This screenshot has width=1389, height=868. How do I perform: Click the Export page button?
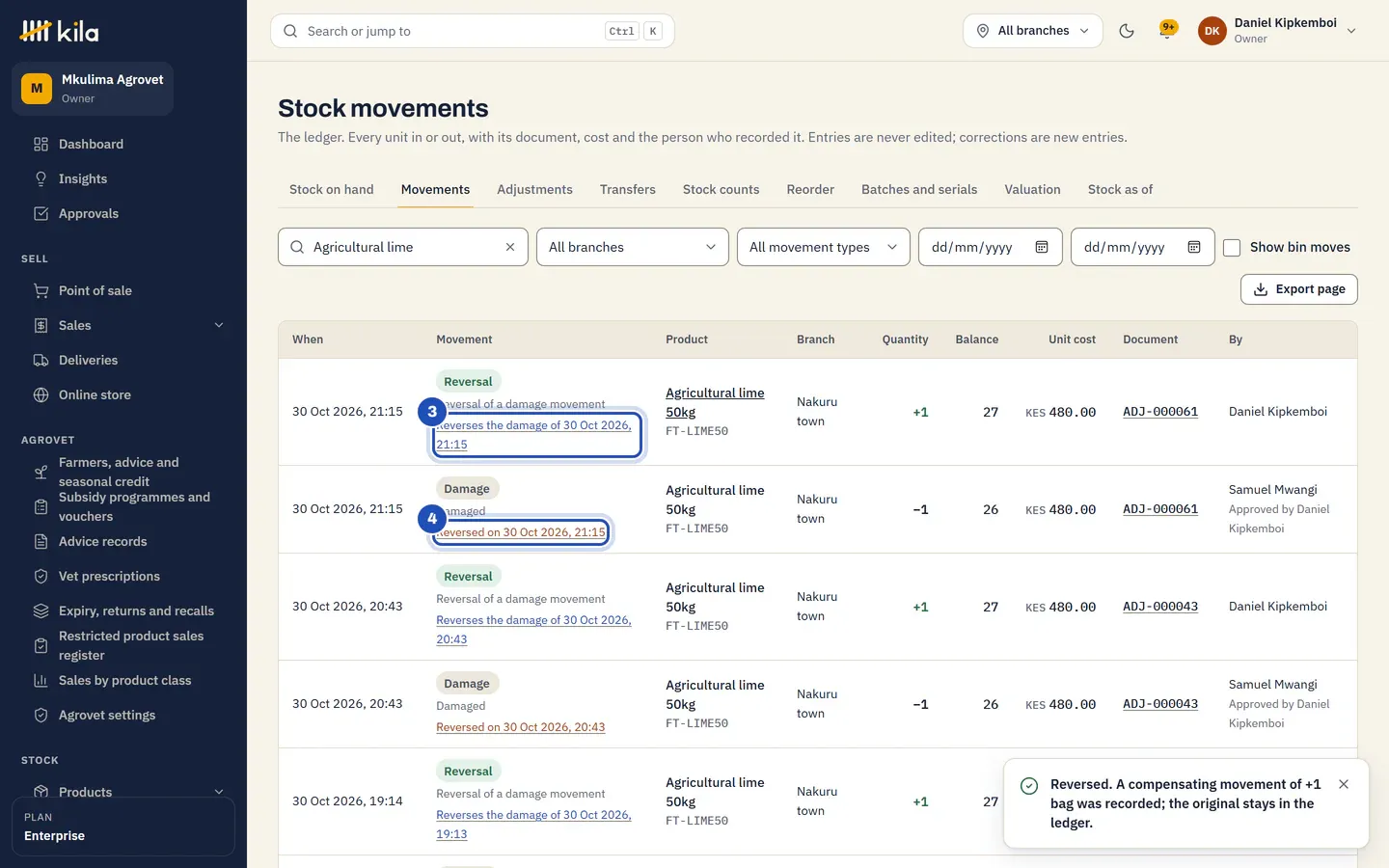click(1298, 289)
